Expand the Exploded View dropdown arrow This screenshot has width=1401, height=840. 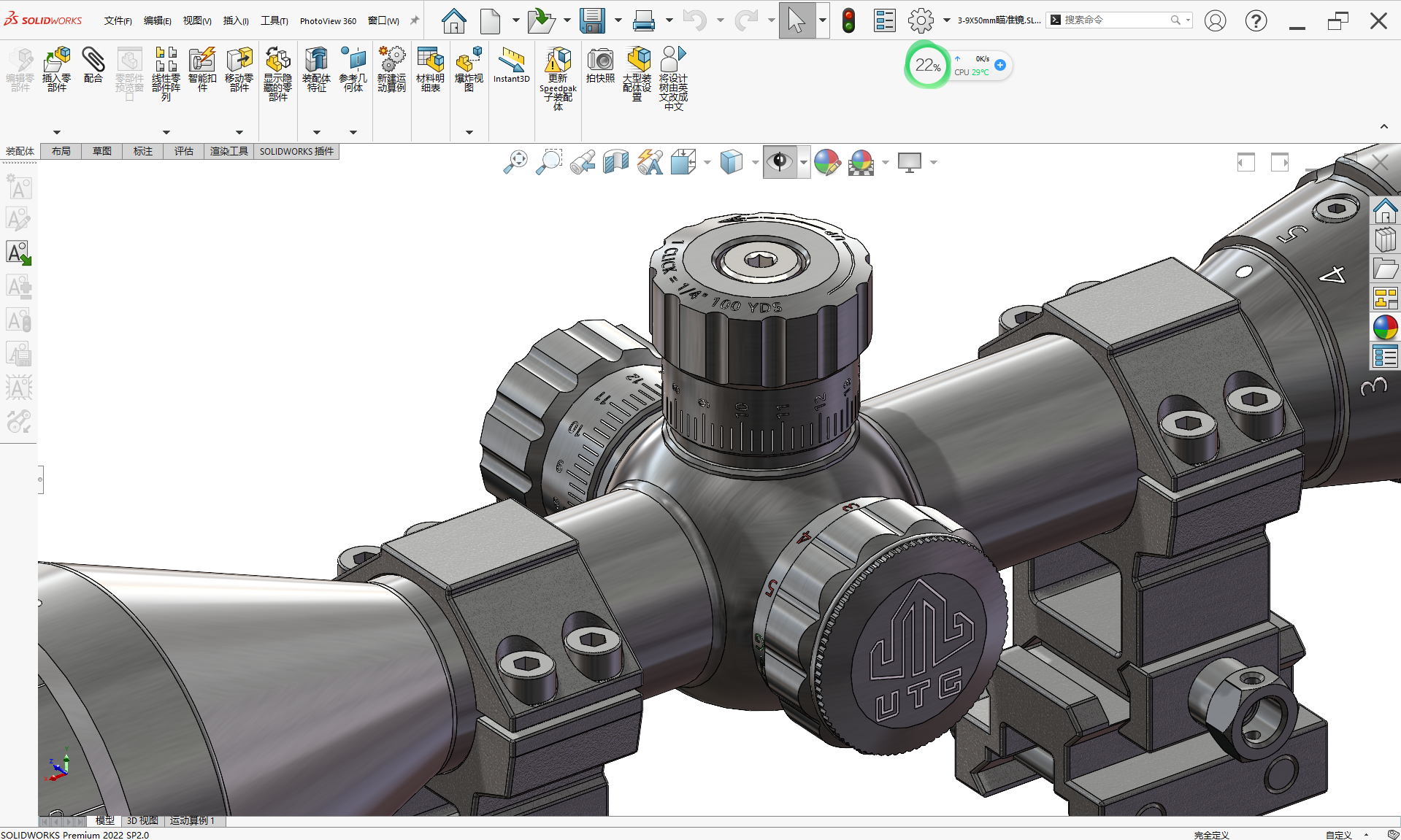pyautogui.click(x=469, y=132)
